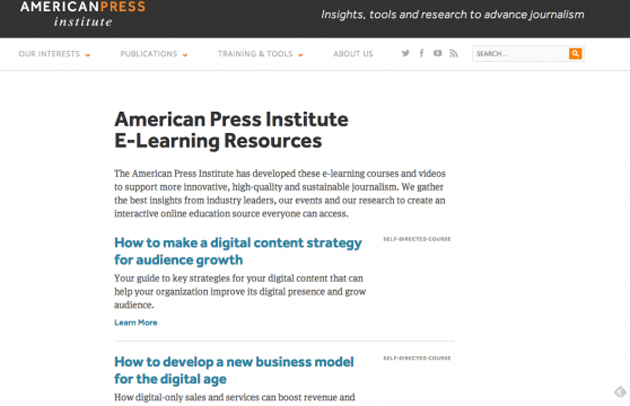Open the Facebook social icon
This screenshot has width=630, height=406.
[x=421, y=53]
